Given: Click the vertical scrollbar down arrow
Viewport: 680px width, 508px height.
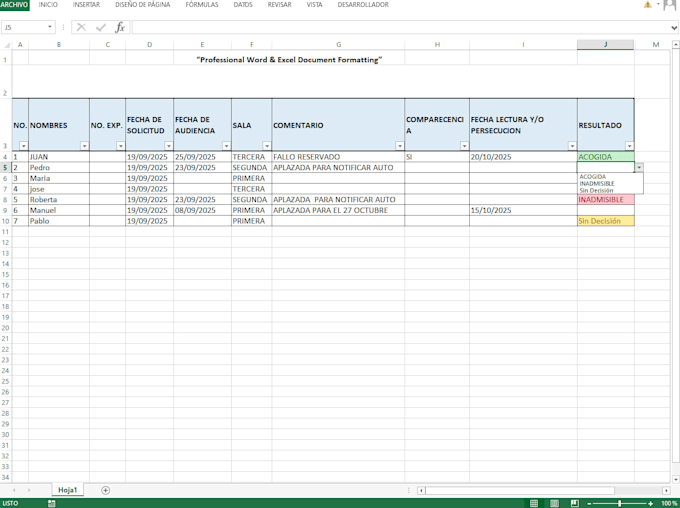Looking at the screenshot, I should point(675,479).
